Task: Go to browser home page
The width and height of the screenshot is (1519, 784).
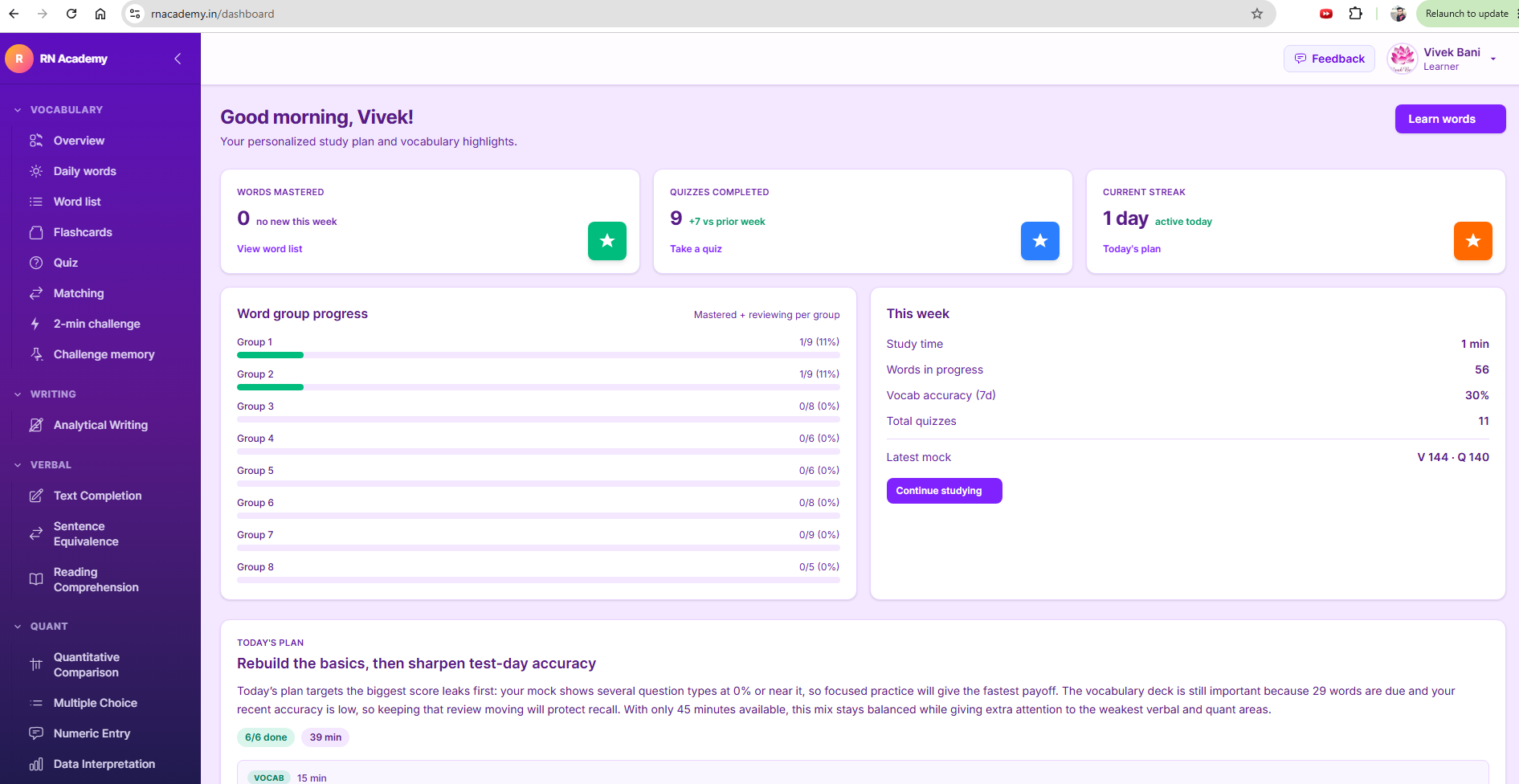Action: pos(100,14)
